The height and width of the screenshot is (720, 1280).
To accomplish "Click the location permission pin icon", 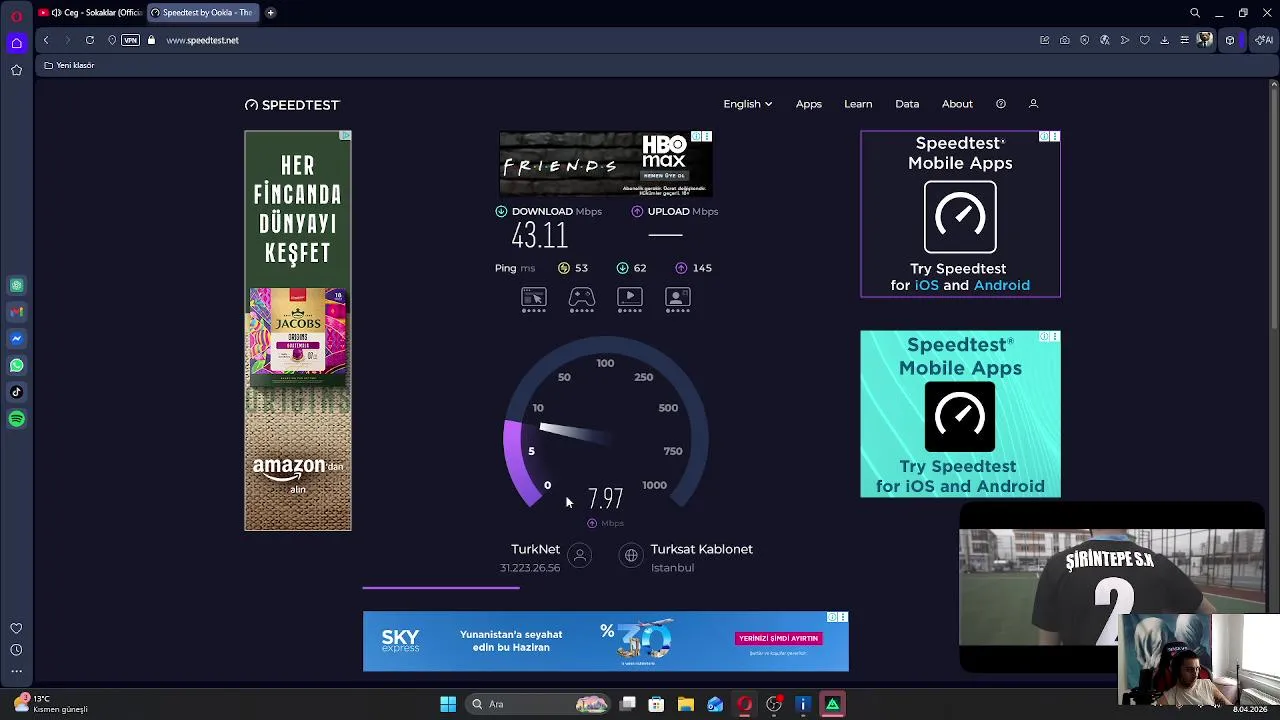I will coord(112,40).
